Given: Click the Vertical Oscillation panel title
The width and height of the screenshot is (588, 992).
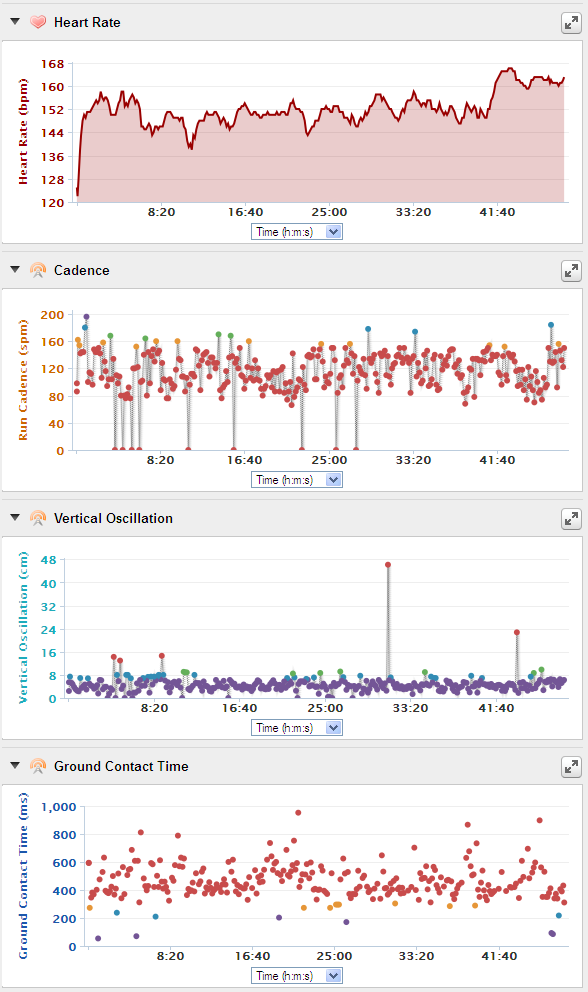Looking at the screenshot, I should coord(113,518).
